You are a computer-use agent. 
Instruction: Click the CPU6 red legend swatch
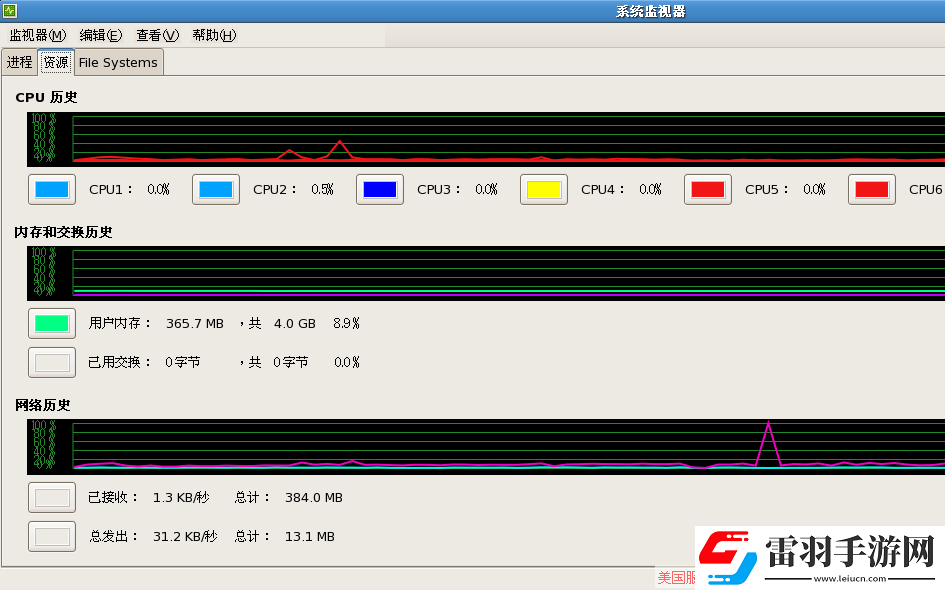pyautogui.click(x=871, y=189)
